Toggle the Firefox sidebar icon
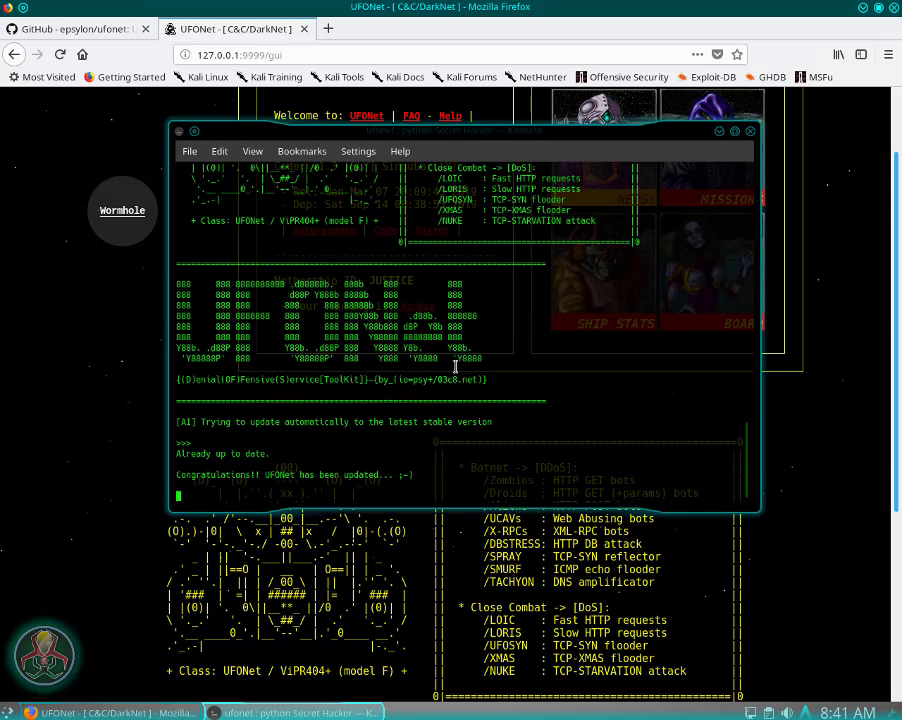 pyautogui.click(x=861, y=55)
